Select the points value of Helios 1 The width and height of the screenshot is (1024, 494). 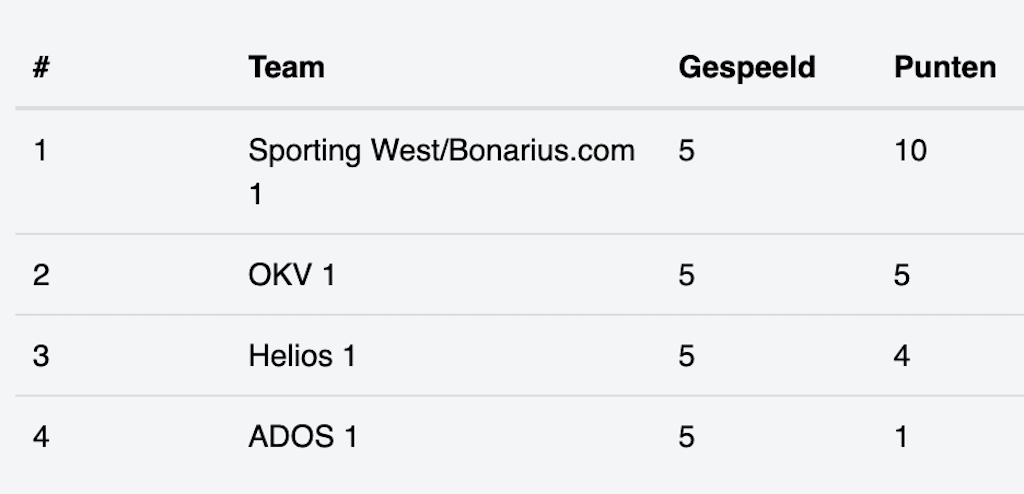[902, 356]
